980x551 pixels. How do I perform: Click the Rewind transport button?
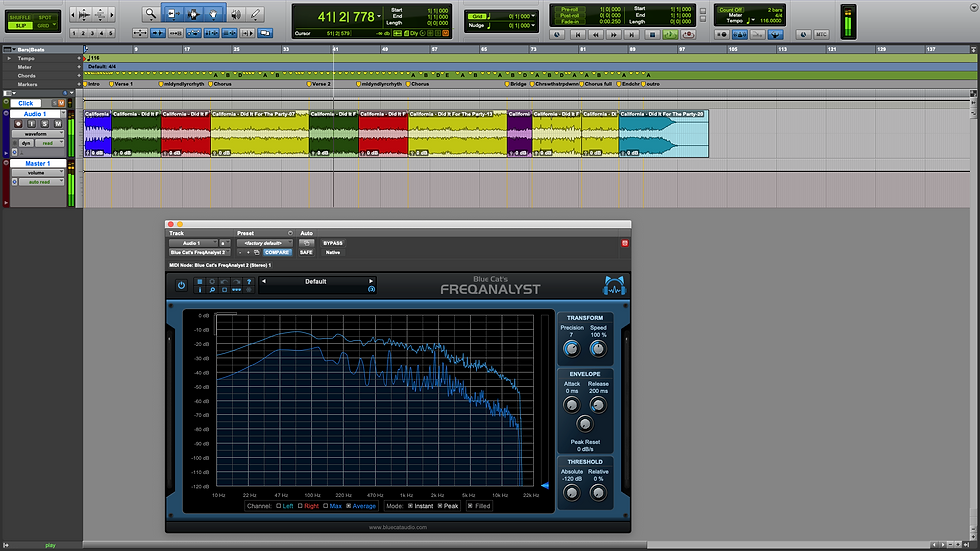point(596,34)
